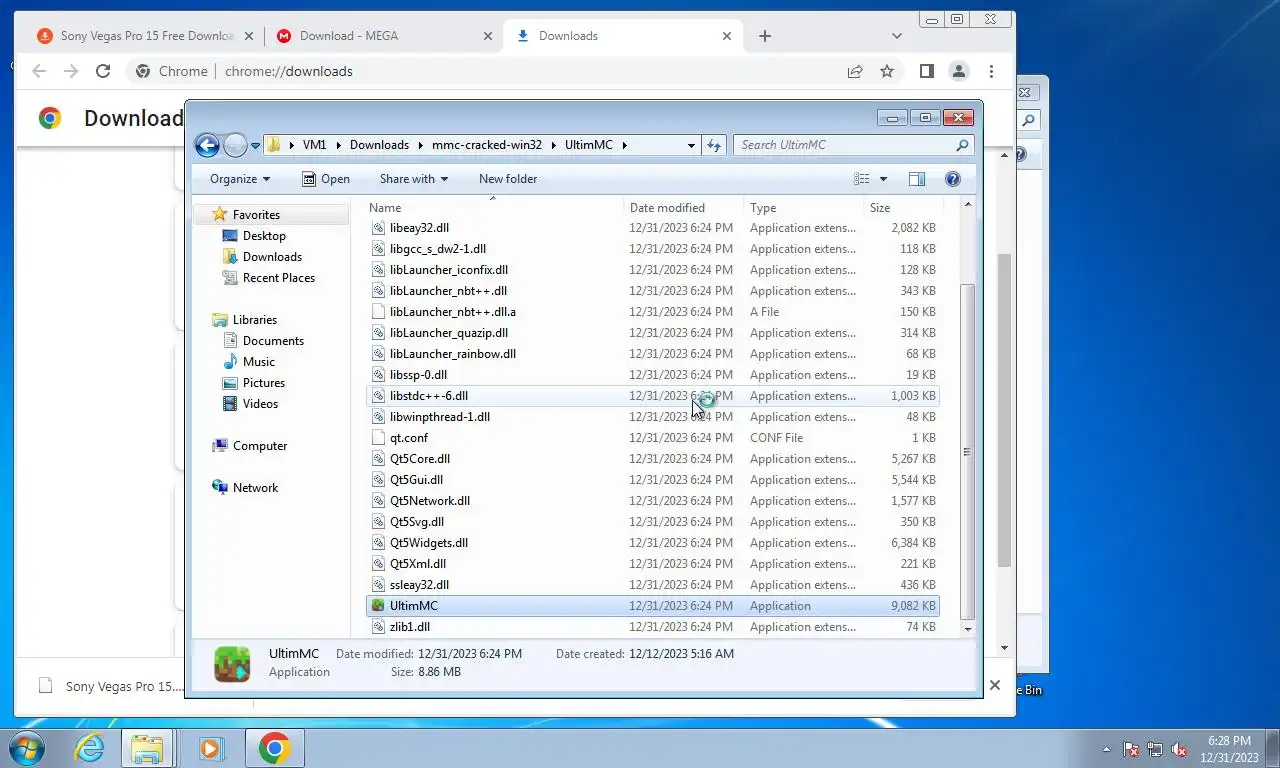Image resolution: width=1280 pixels, height=768 pixels.
Task: Click the Explorer Back navigation arrow
Action: click(207, 145)
